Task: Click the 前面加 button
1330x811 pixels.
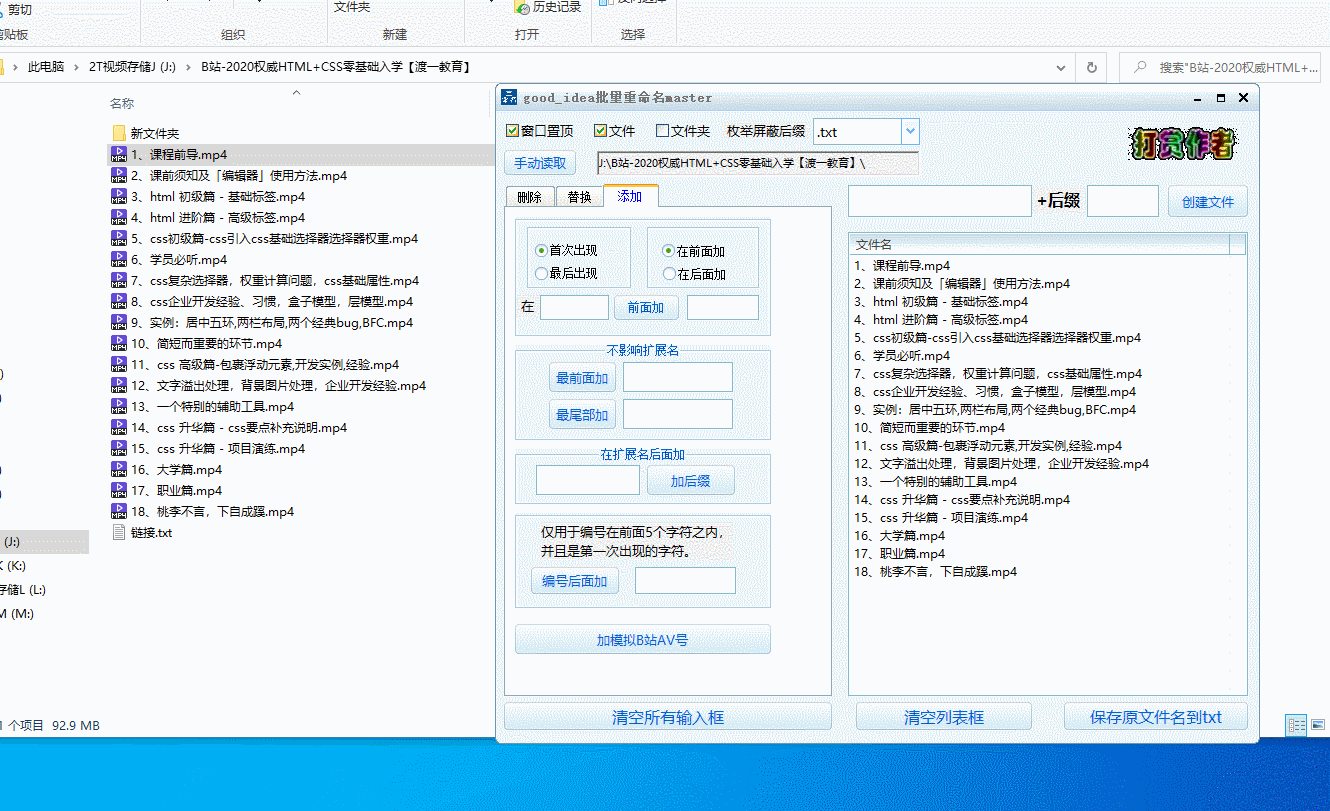Action: pos(646,308)
